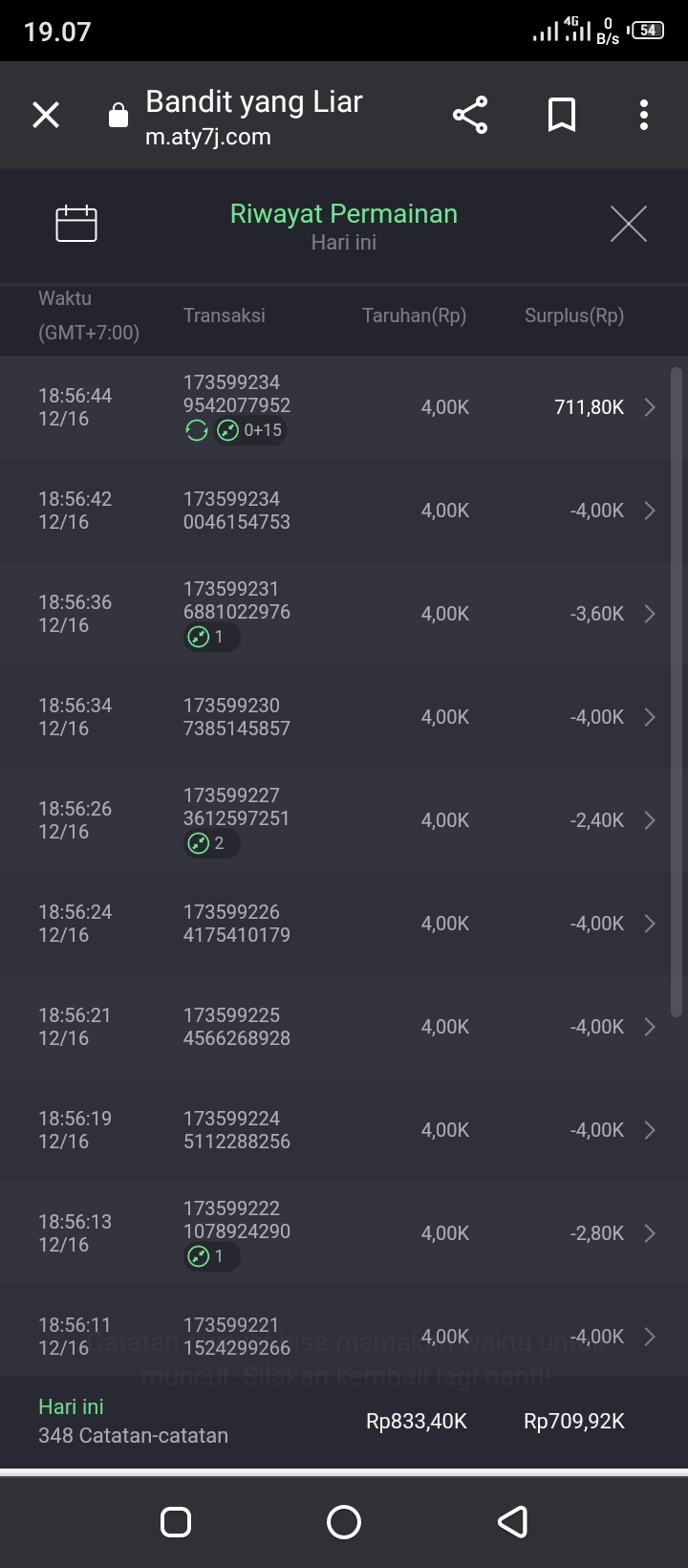Tap the lock icon for site security
The width and height of the screenshot is (688, 1568).
118,116
